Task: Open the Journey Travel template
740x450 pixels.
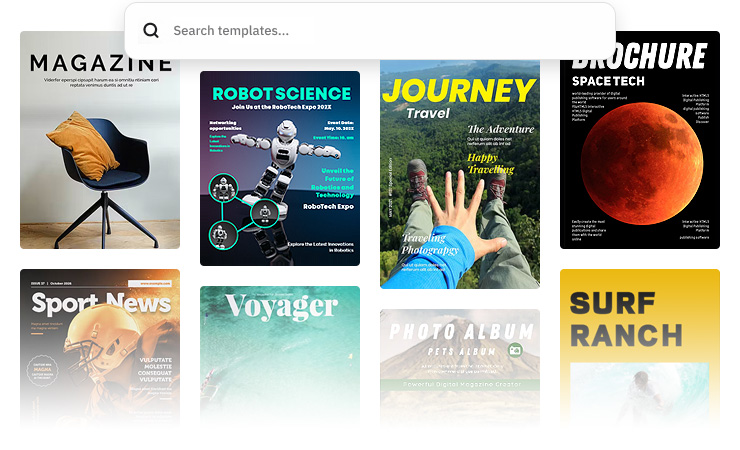Action: 460,174
